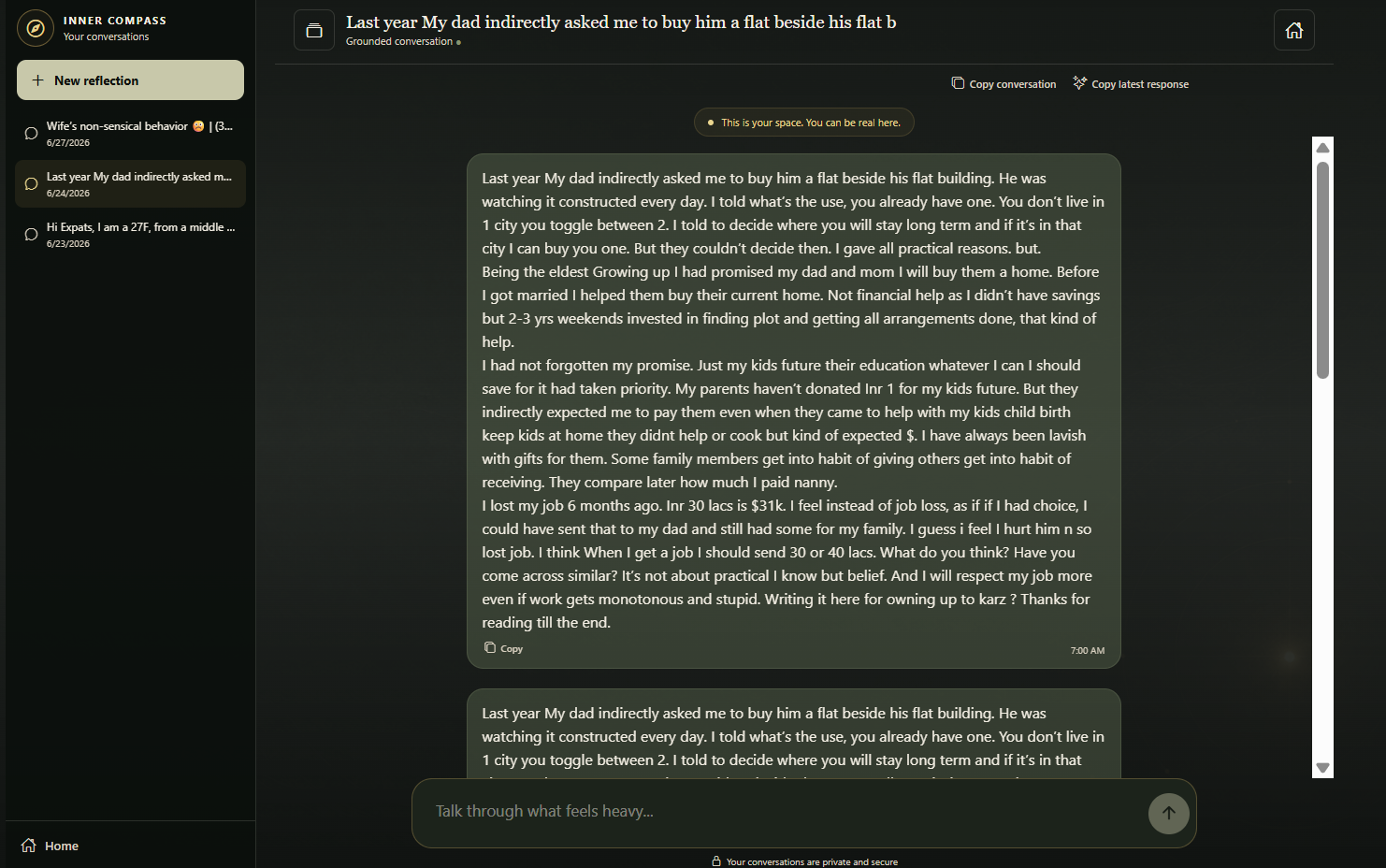This screenshot has height=868, width=1386.
Task: Focus the 'Talk through what feels heavy' input
Action: 786,812
